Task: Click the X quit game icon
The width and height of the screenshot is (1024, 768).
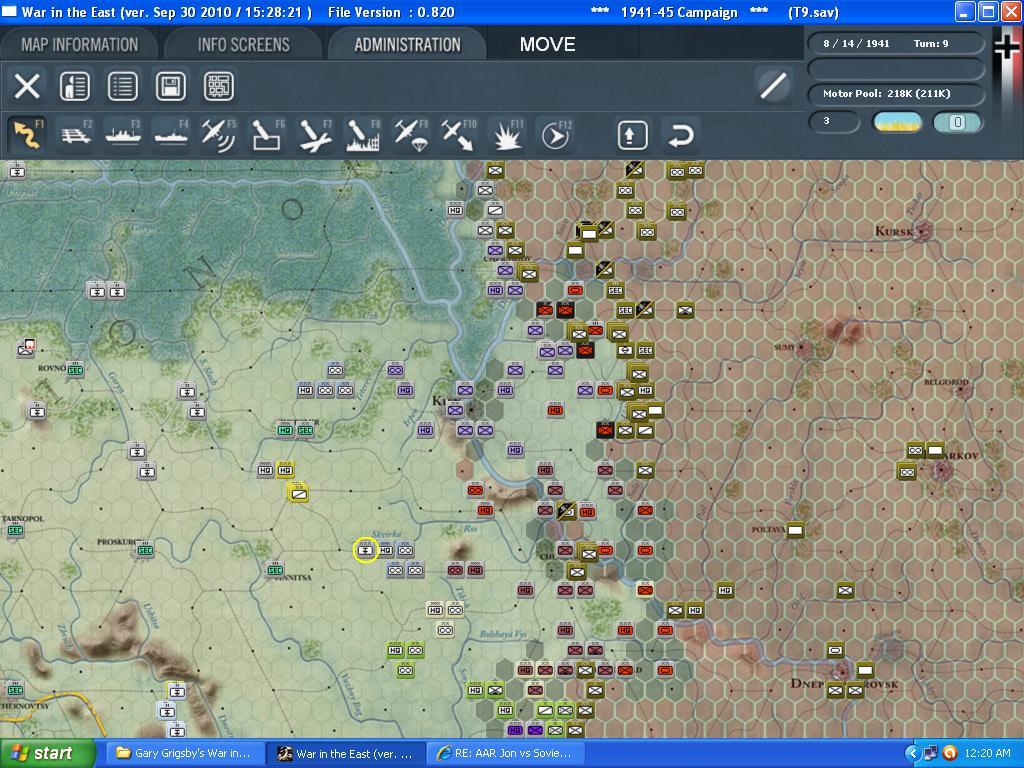Action: pyautogui.click(x=27, y=86)
